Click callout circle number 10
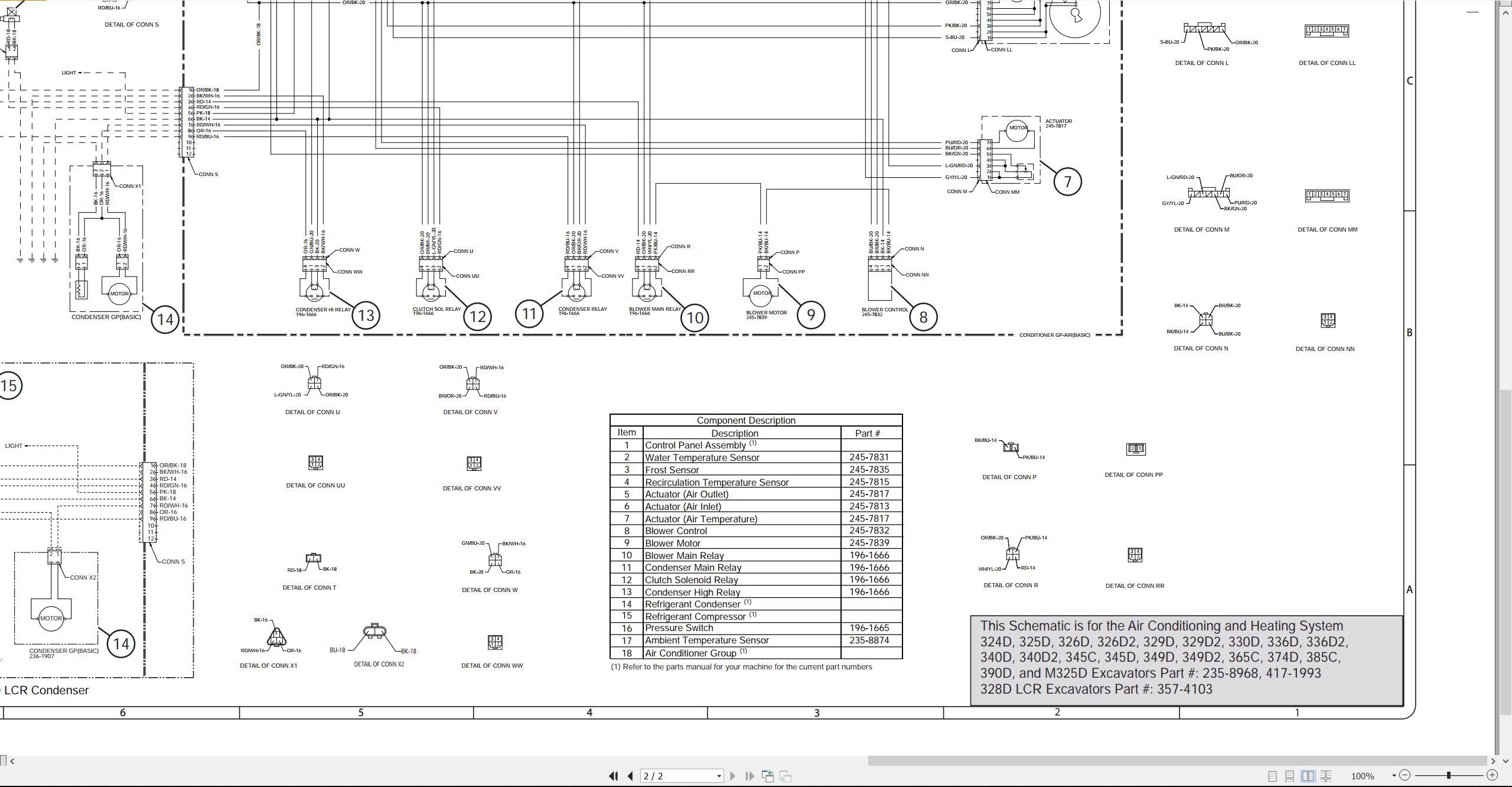The width and height of the screenshot is (1512, 787). 695,318
